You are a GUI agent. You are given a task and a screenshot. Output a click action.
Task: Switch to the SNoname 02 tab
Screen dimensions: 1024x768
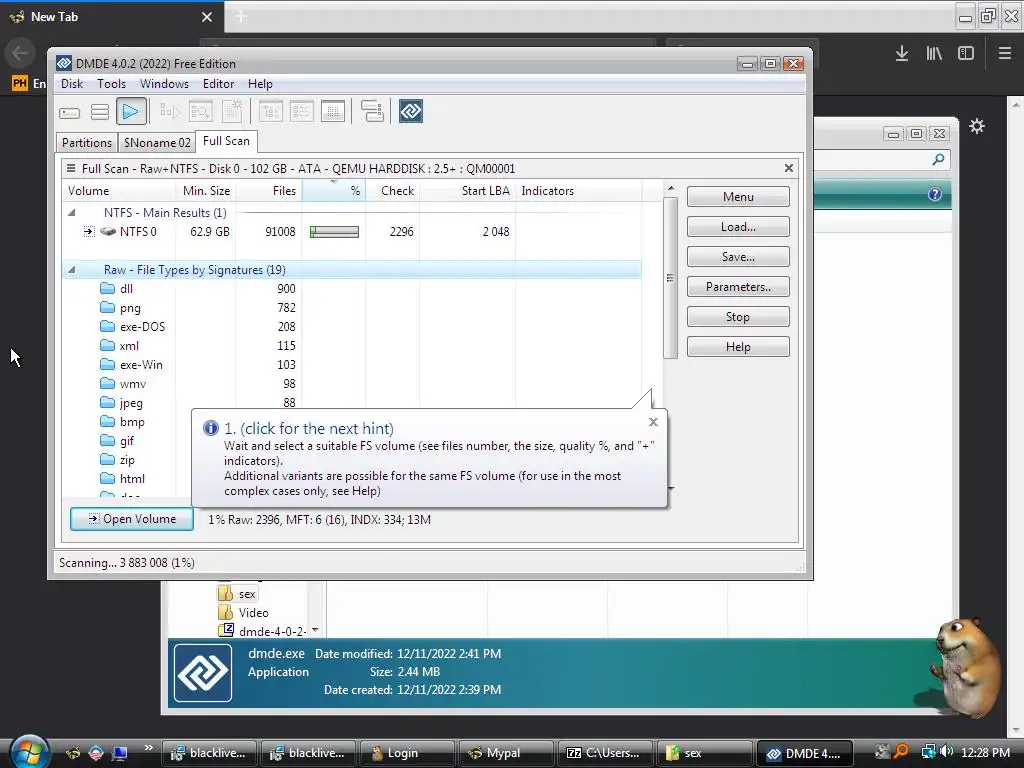click(157, 142)
